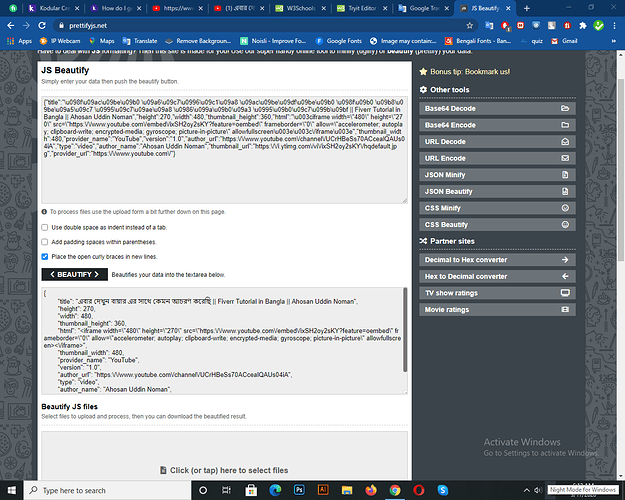The width and height of the screenshot is (625, 500).
Task: Close the JS Beautify tab
Action: point(508,8)
